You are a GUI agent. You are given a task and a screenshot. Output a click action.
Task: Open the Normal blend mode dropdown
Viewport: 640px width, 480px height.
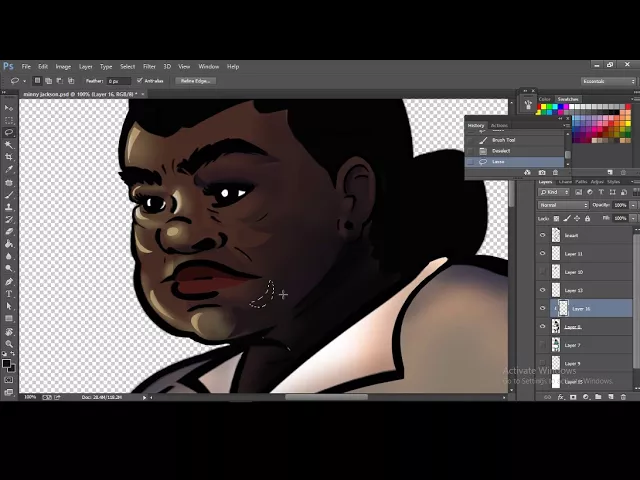pos(563,205)
